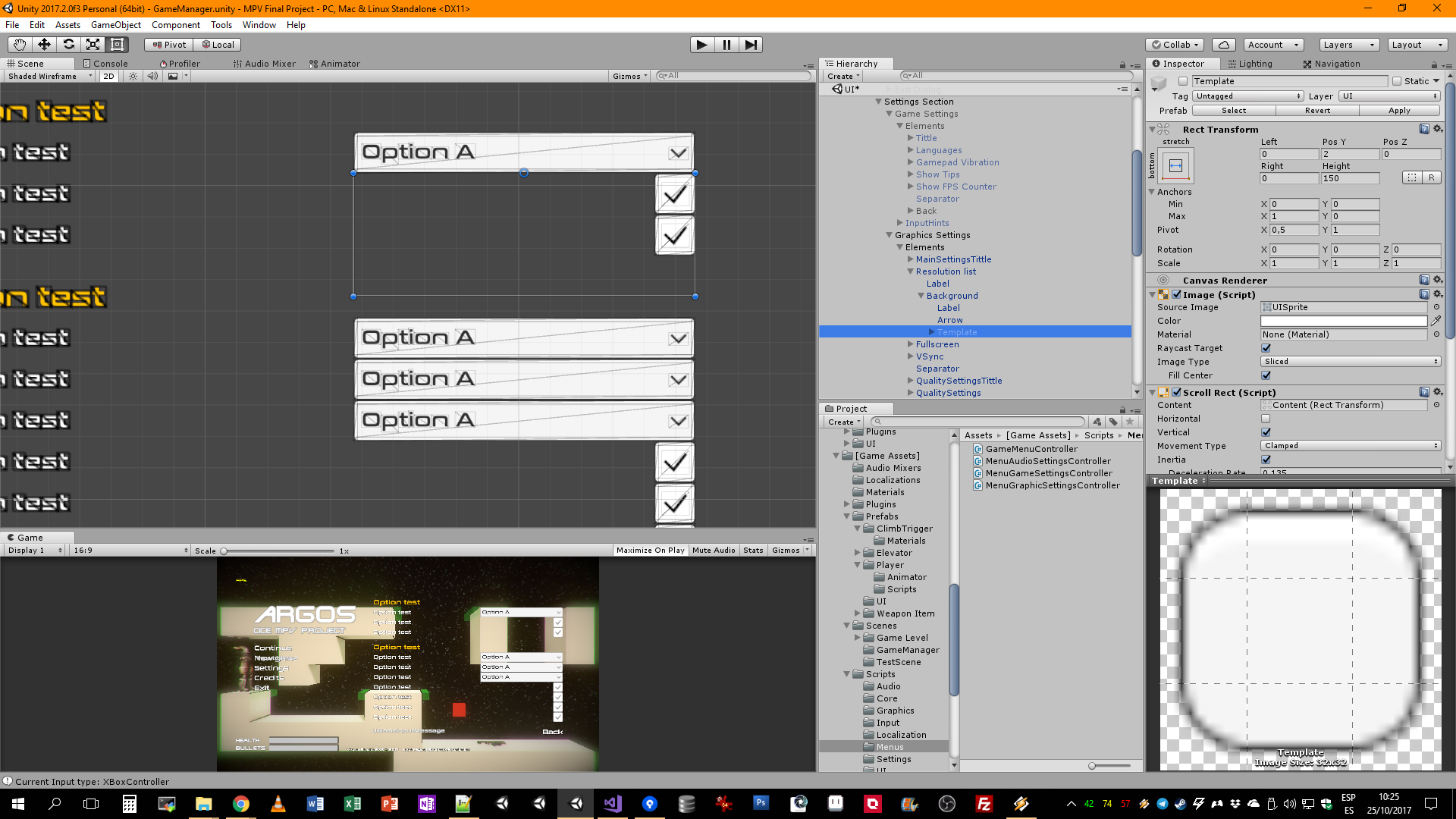The width and height of the screenshot is (1456, 819).
Task: Select MenuAudioSettingsController script asset
Action: 1048,461
